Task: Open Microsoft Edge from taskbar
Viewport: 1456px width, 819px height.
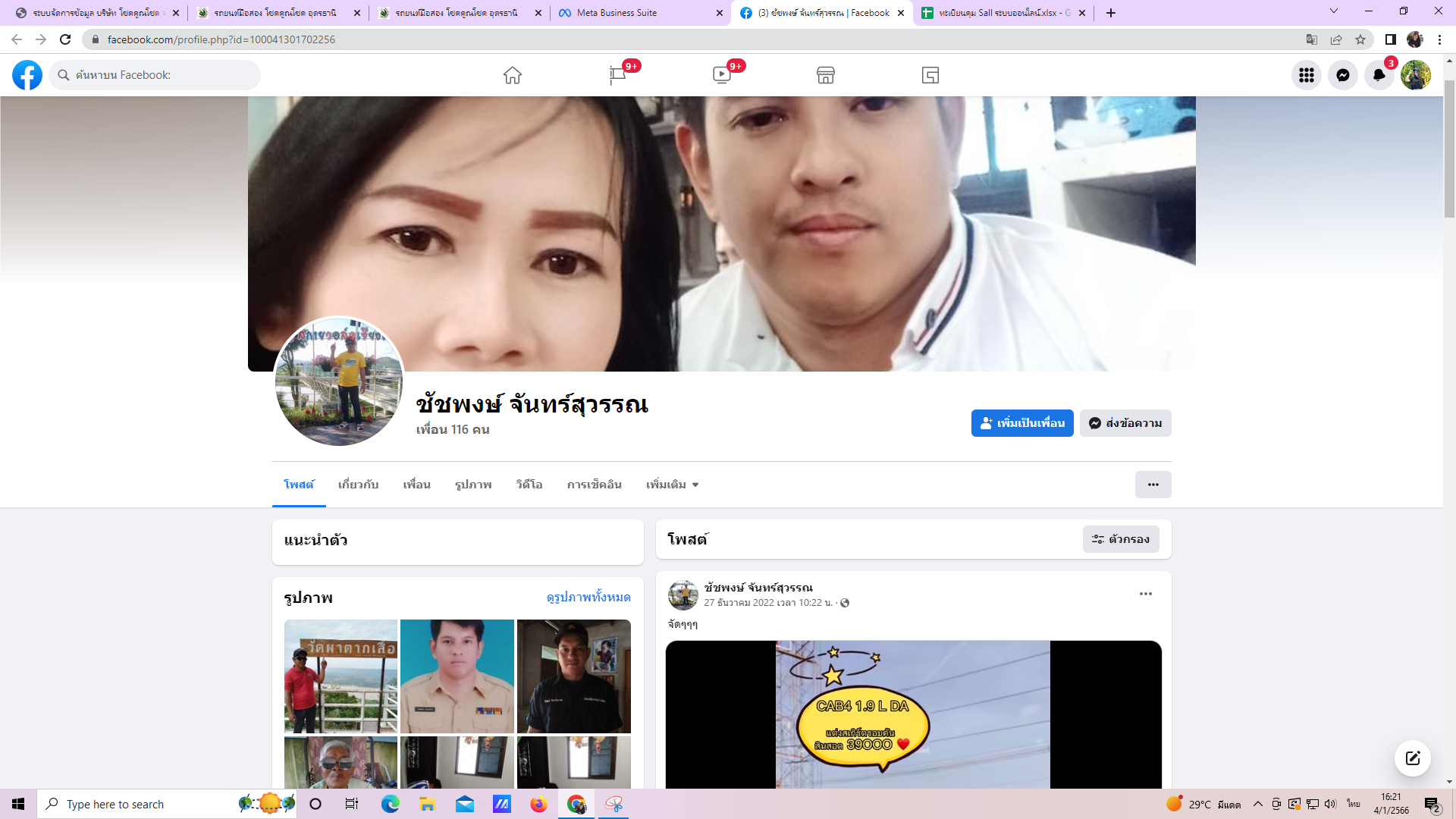Action: (391, 804)
